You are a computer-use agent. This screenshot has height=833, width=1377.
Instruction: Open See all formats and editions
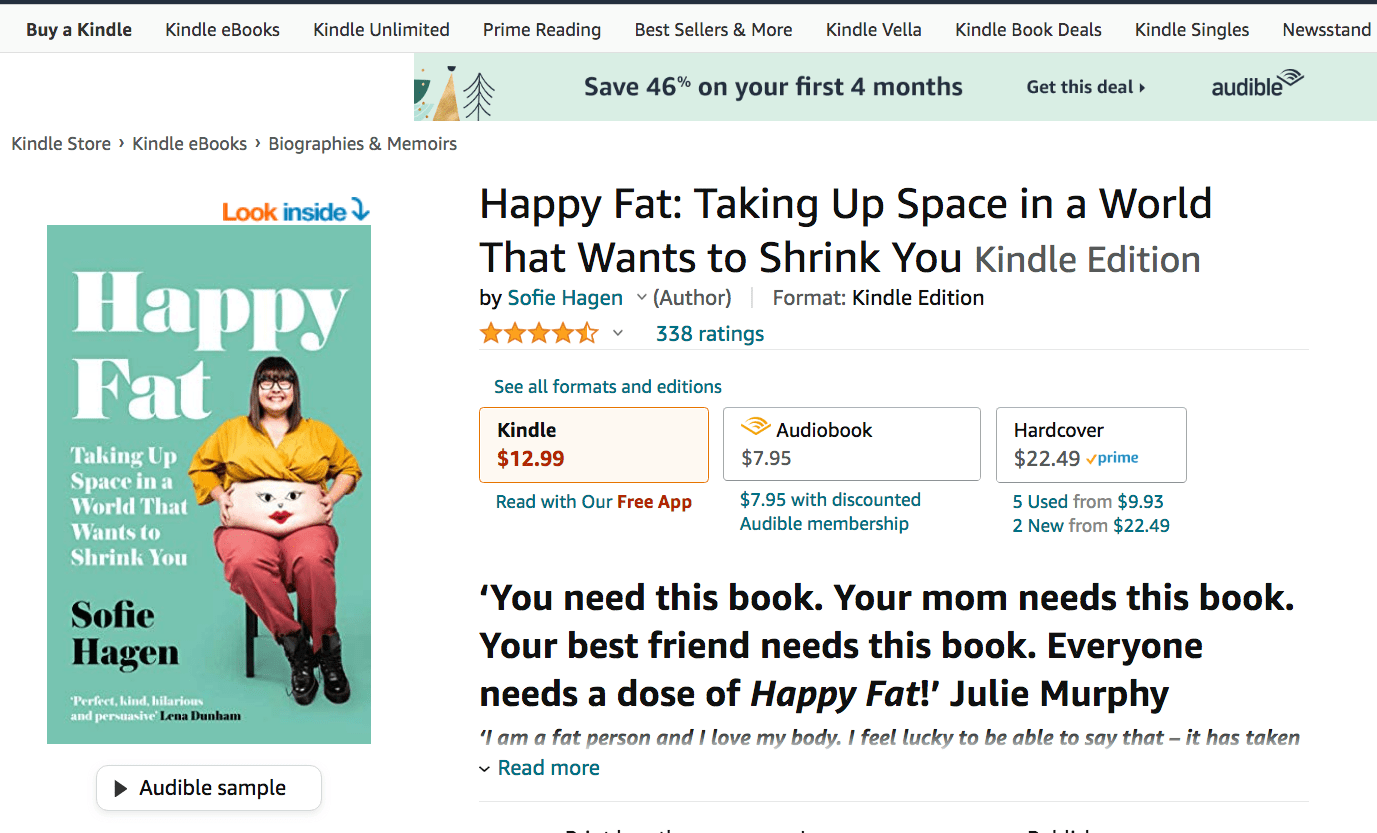coord(608,387)
